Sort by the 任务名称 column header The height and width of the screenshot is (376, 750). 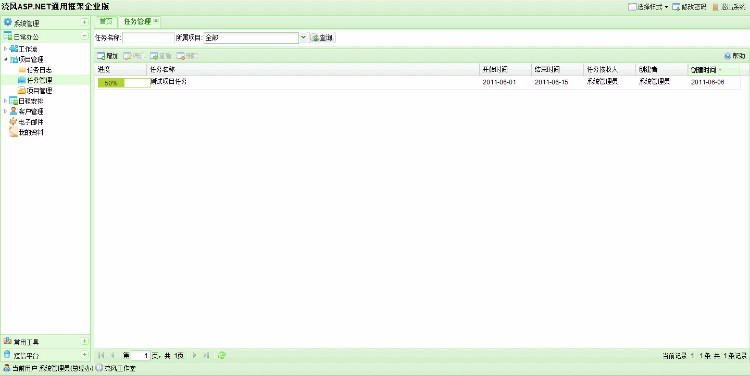(313, 69)
